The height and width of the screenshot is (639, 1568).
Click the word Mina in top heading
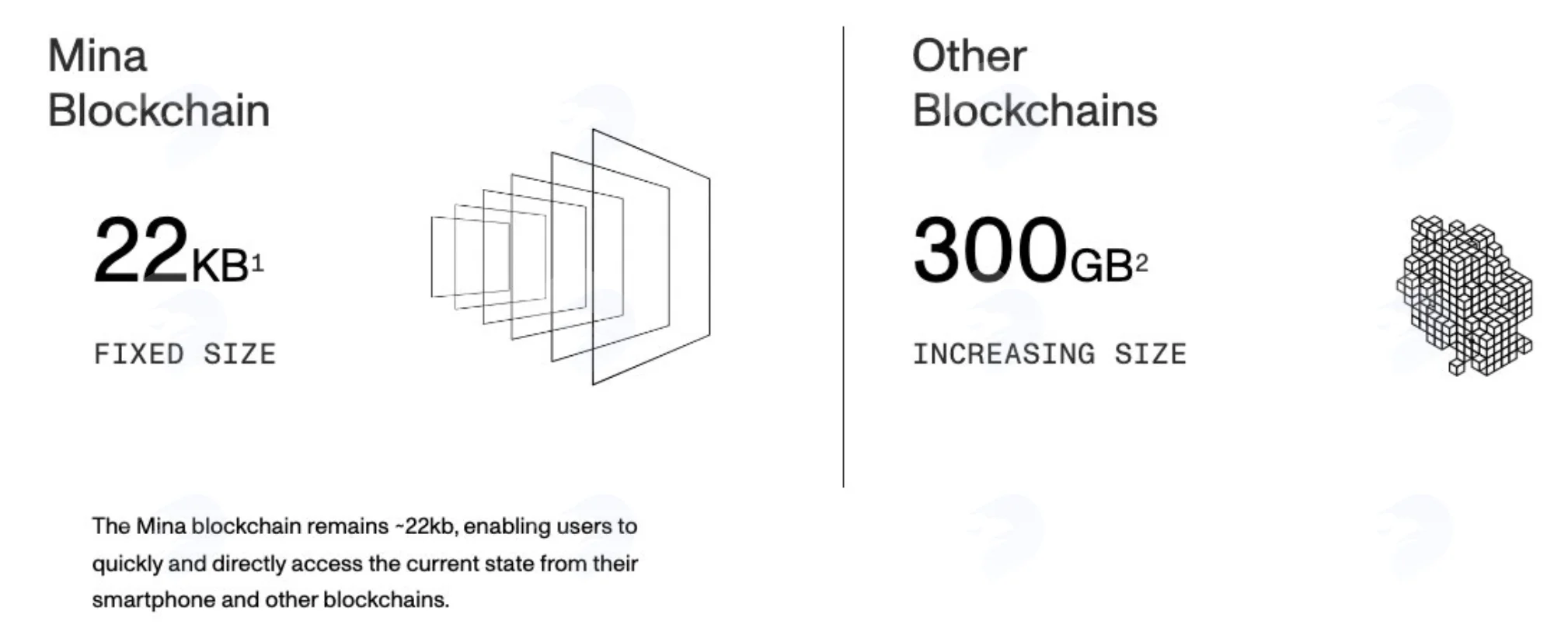tap(97, 57)
